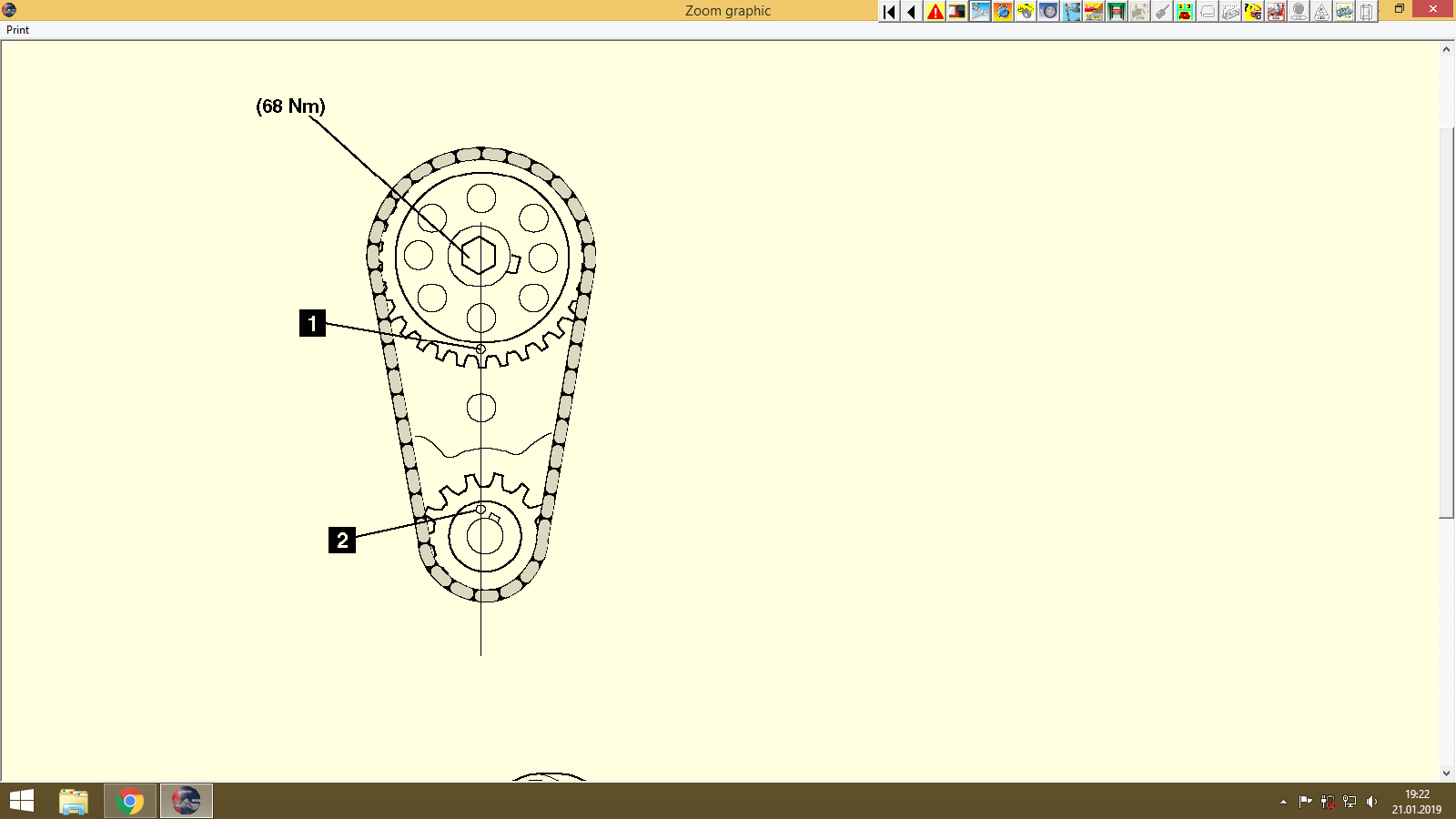1456x819 pixels.
Task: Open the blue globe icon on the toolbar
Action: pyautogui.click(x=1003, y=12)
